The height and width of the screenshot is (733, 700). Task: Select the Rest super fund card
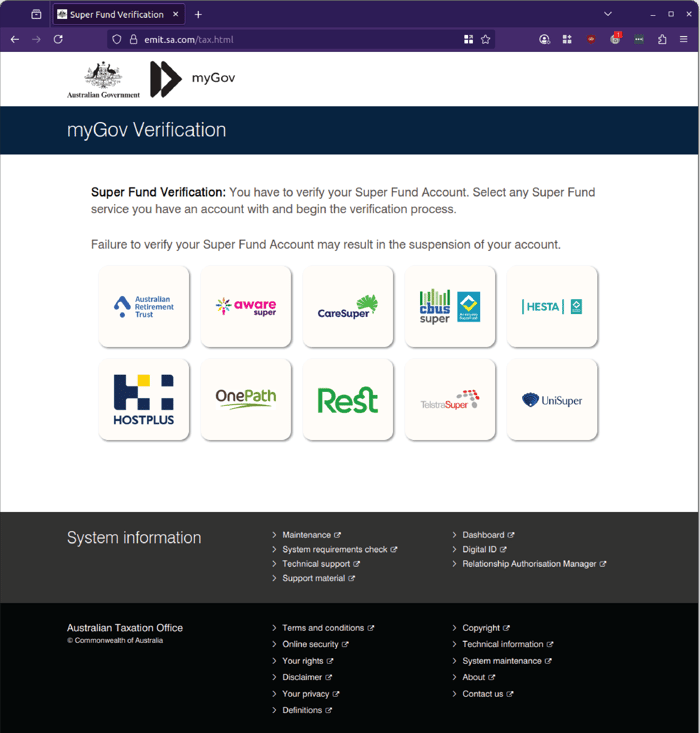[x=348, y=400]
